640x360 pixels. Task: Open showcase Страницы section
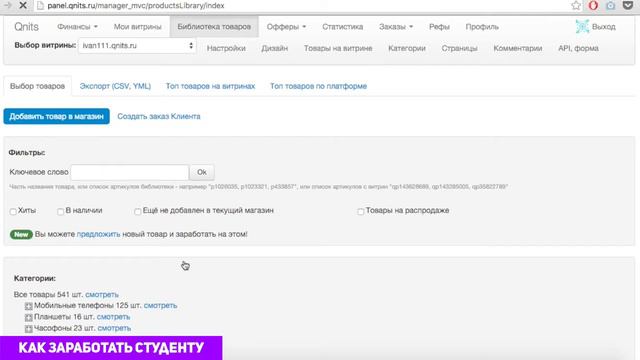(459, 48)
